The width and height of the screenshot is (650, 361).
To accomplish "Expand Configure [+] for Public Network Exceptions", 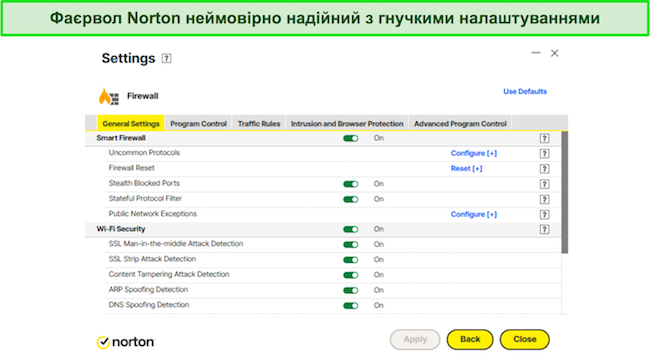I will (474, 214).
